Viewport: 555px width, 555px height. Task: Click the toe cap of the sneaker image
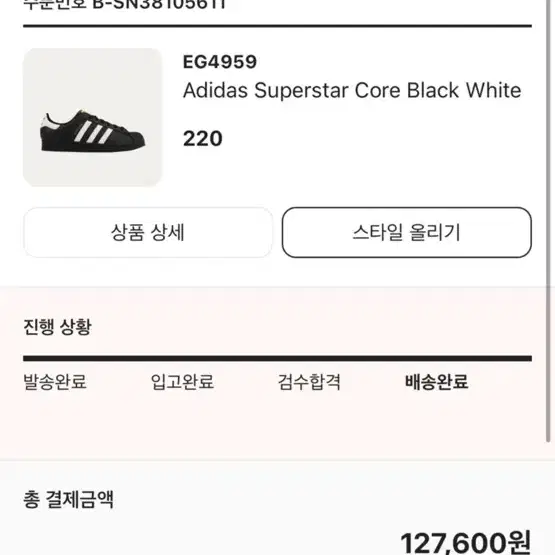[x=134, y=141]
